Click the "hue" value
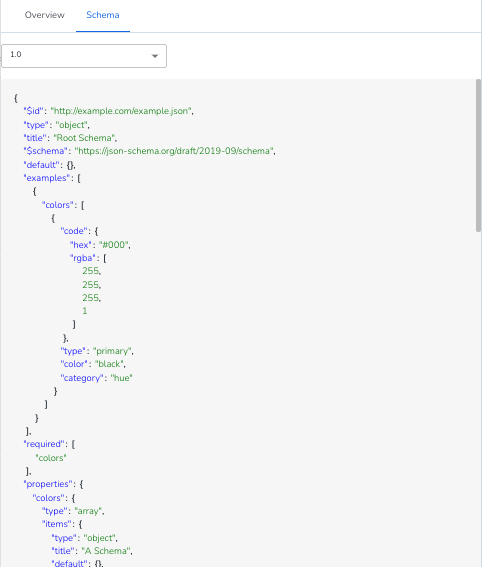482x567 pixels. (x=121, y=378)
